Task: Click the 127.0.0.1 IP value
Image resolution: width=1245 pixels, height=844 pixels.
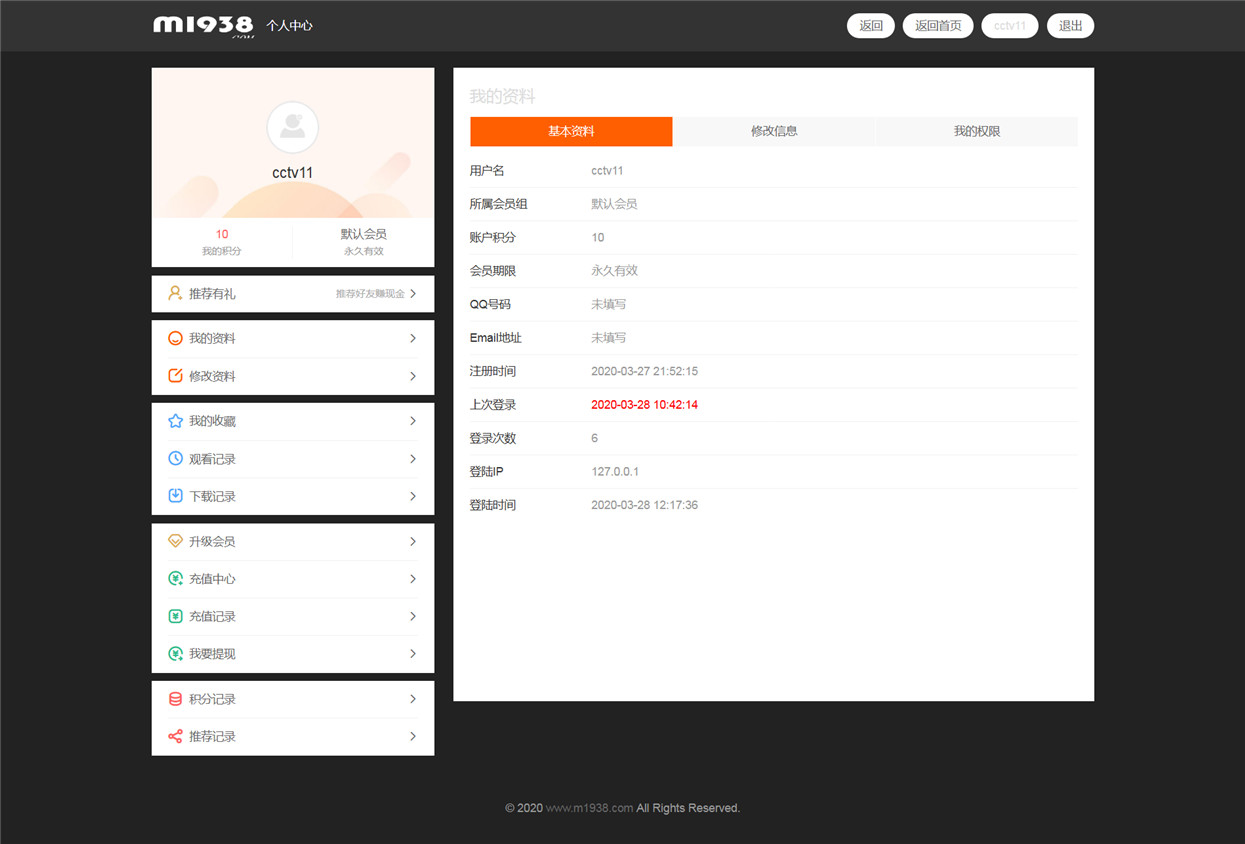Action: coord(615,472)
